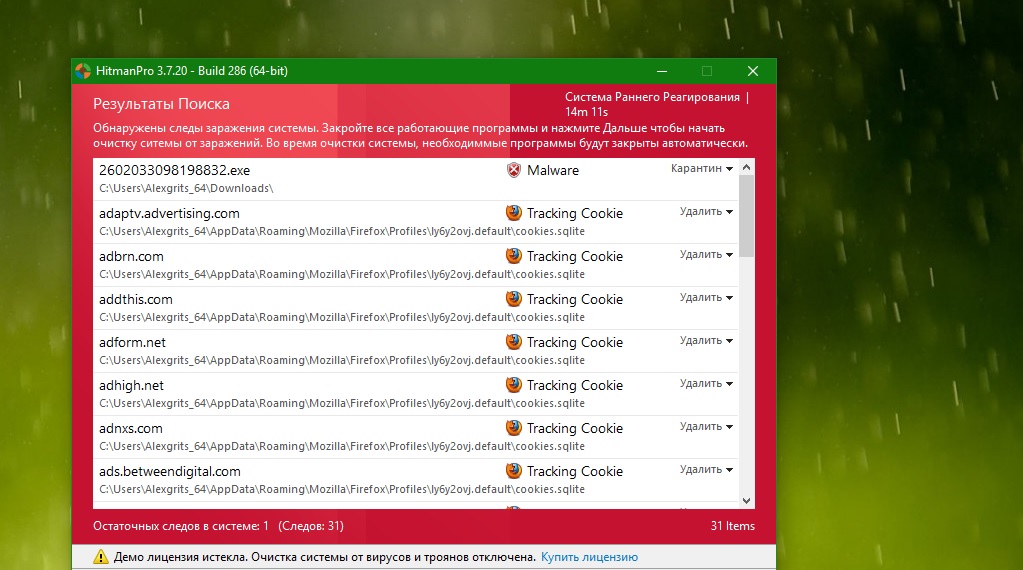The image size is (1023, 570).
Task: Click Tracking Cookie label for adhigh.net
Action: (x=575, y=385)
